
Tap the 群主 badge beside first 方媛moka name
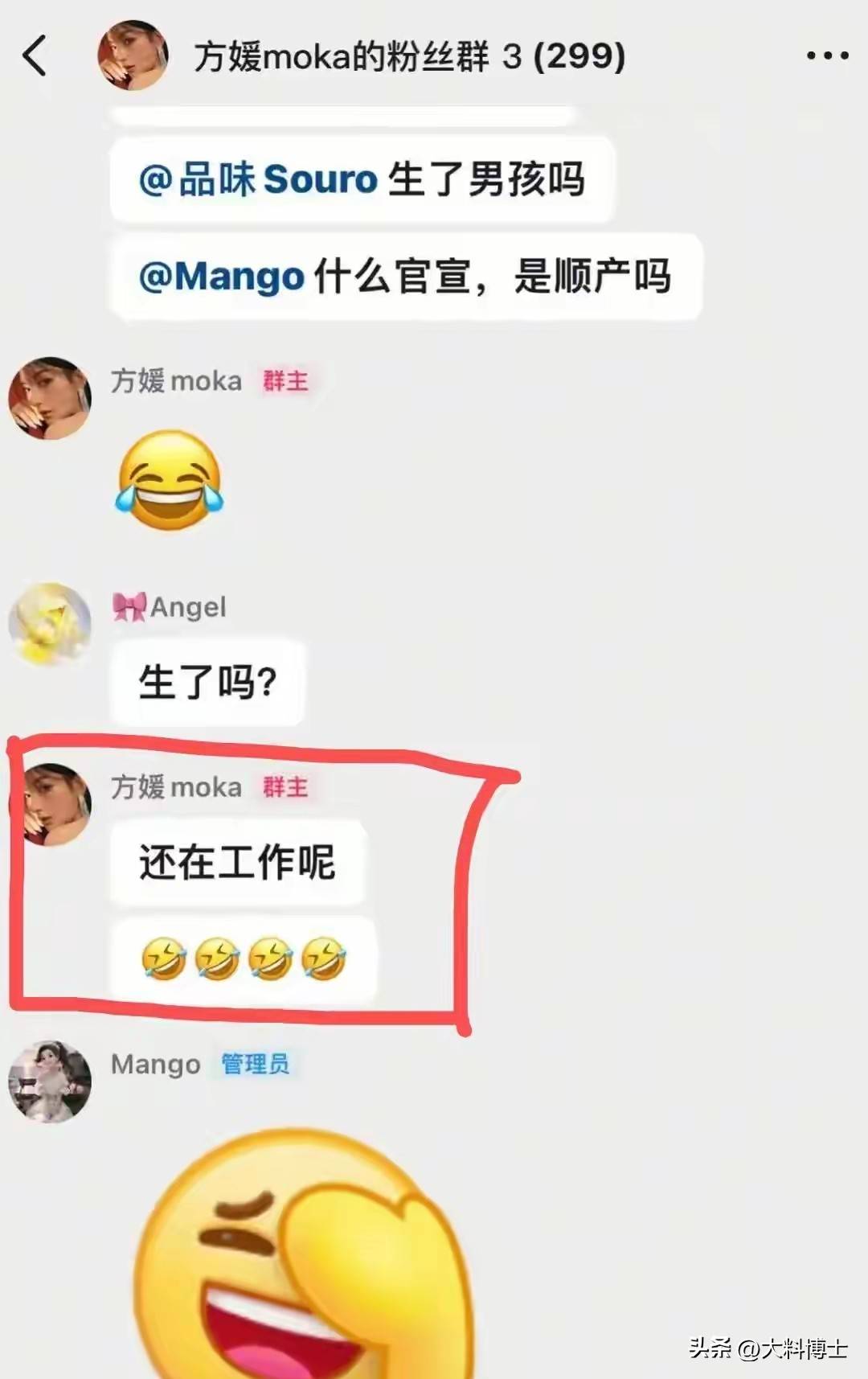click(285, 380)
